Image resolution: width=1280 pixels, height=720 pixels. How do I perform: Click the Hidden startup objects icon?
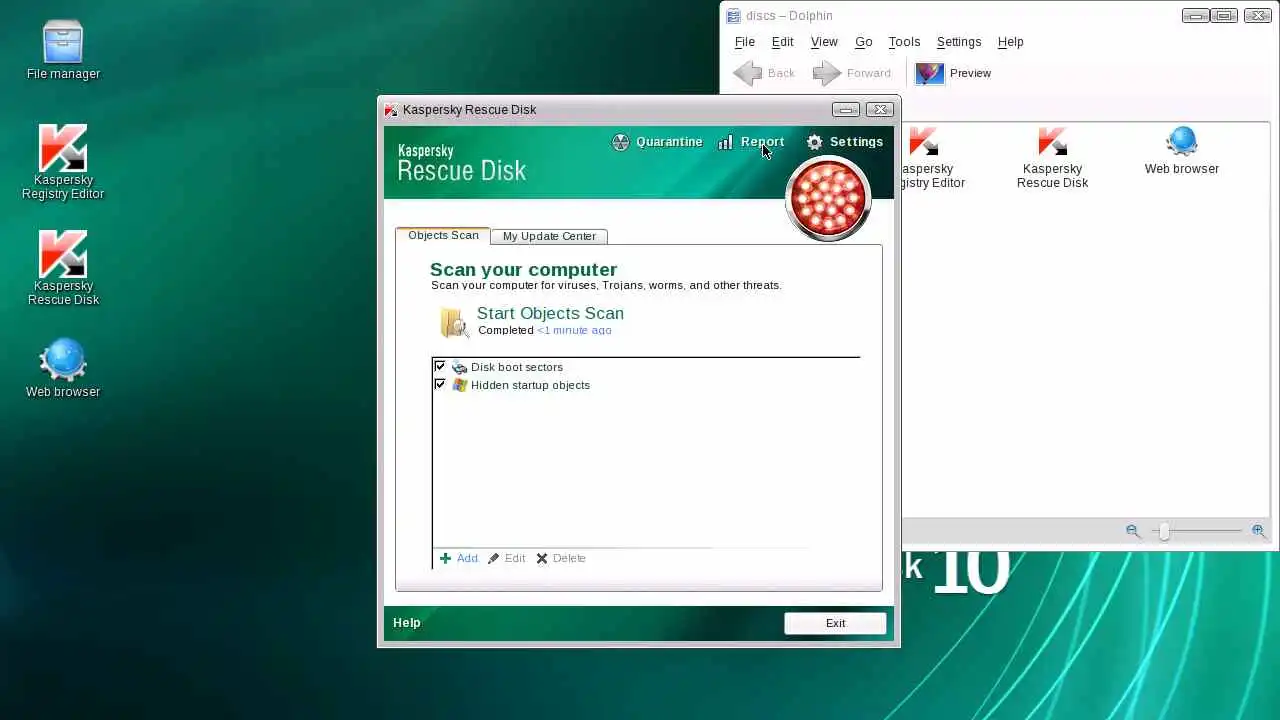click(459, 385)
